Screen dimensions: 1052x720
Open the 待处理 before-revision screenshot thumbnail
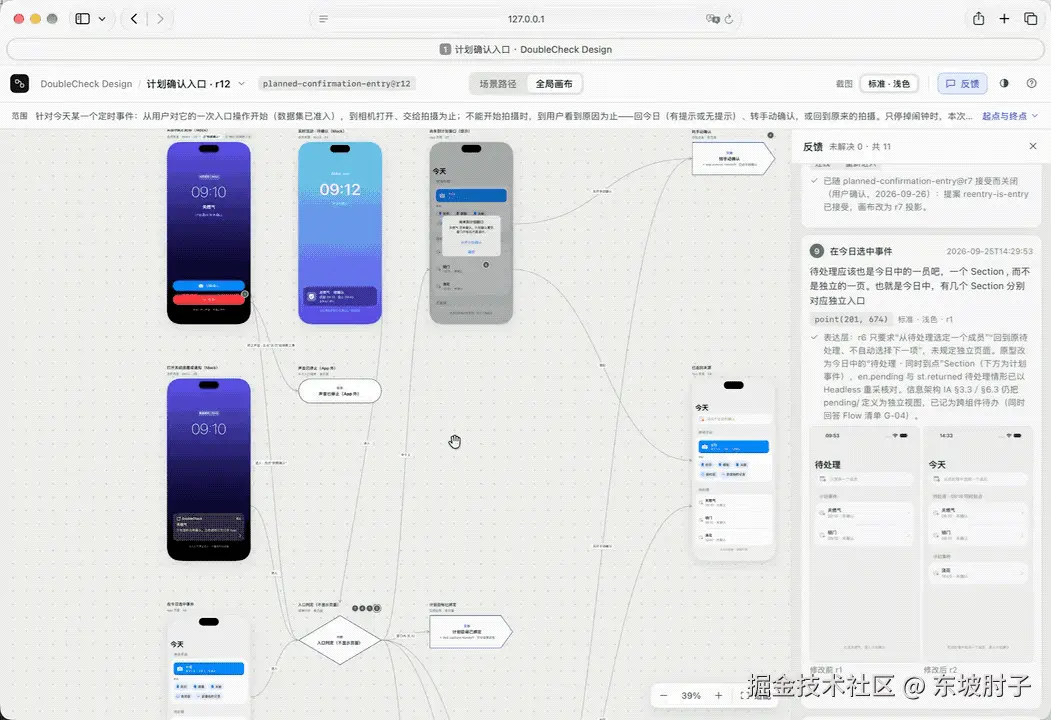click(x=863, y=544)
